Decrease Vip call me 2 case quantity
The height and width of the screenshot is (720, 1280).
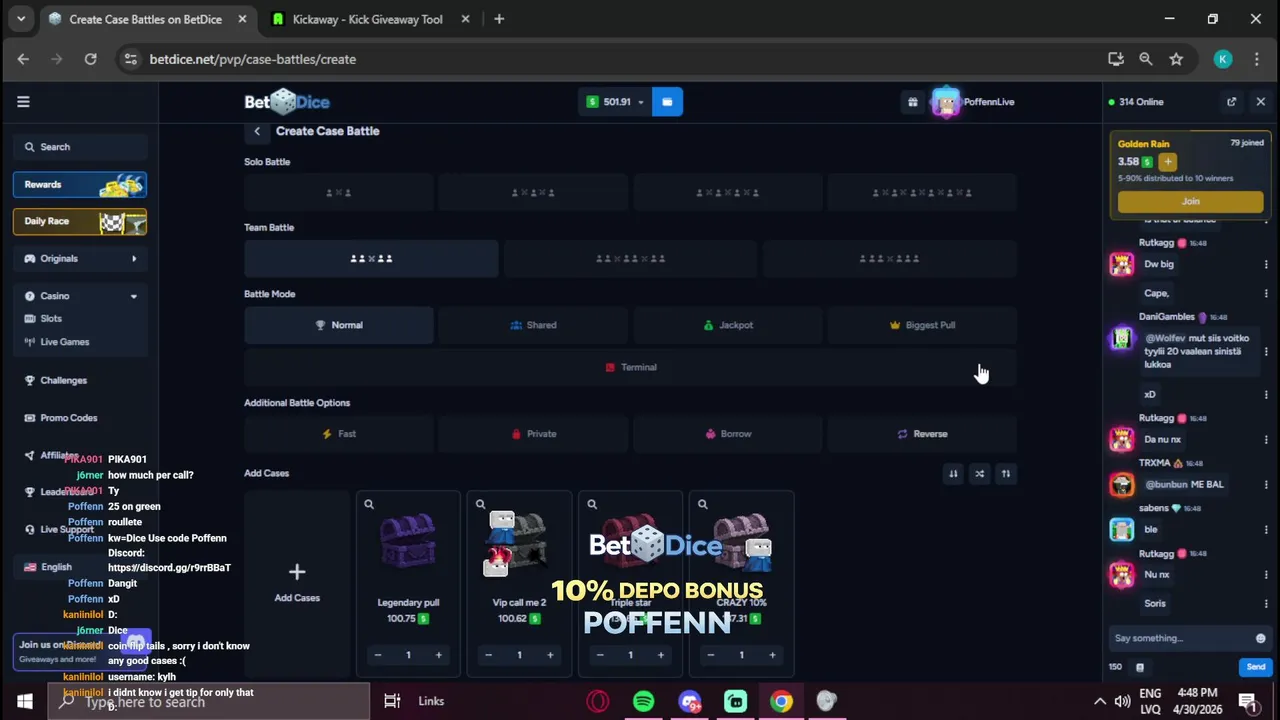[488, 655]
